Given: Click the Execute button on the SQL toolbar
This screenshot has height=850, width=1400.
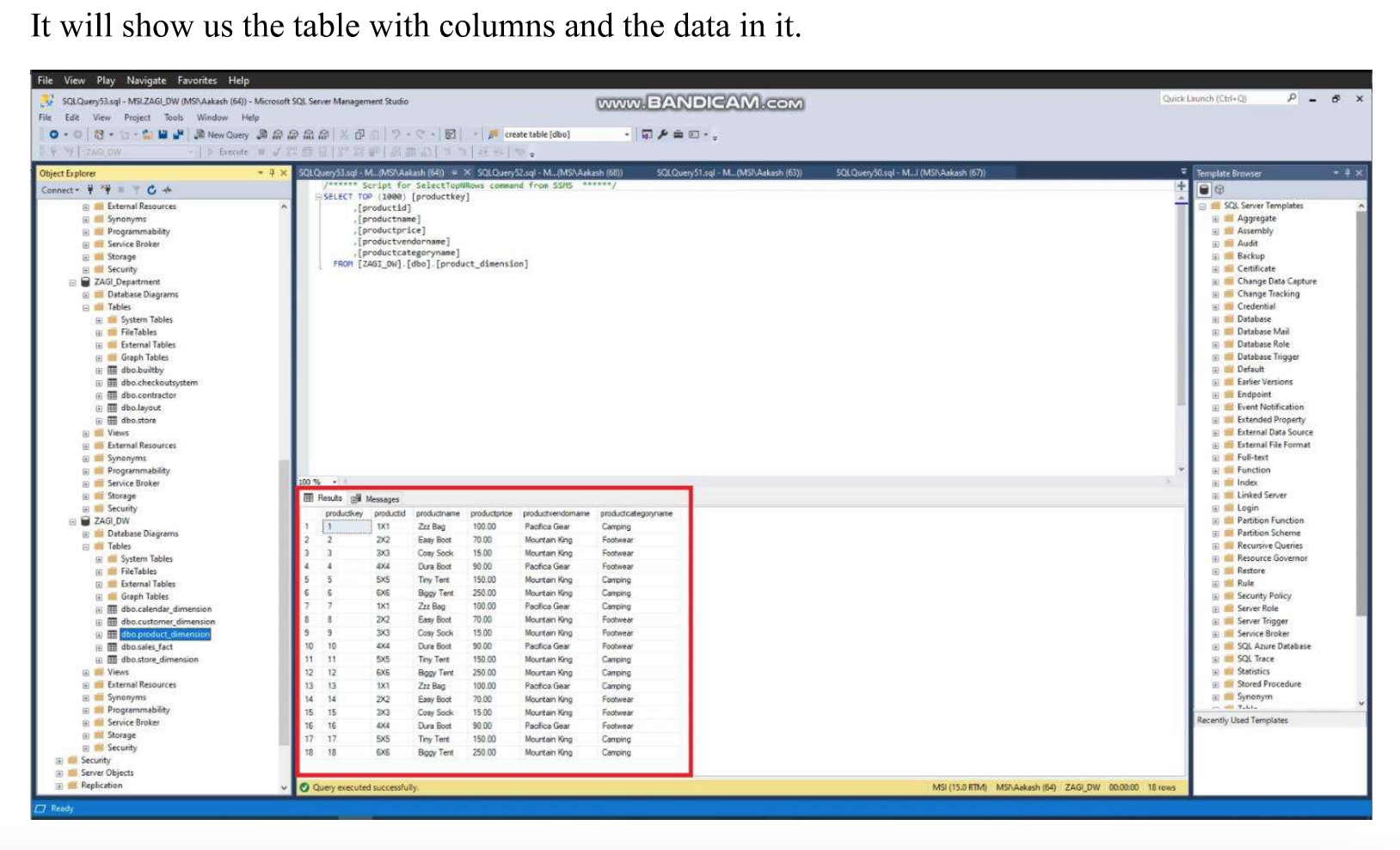Looking at the screenshot, I should 230,151.
